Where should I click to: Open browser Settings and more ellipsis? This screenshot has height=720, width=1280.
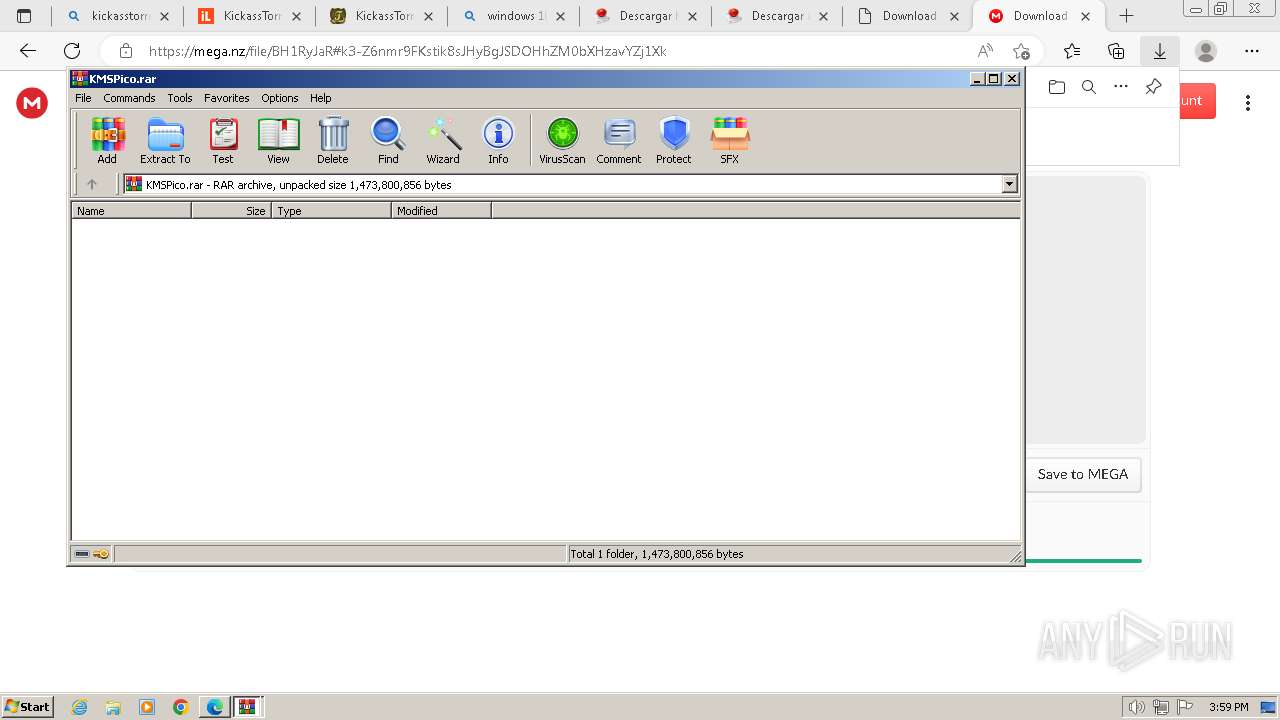coord(1252,51)
